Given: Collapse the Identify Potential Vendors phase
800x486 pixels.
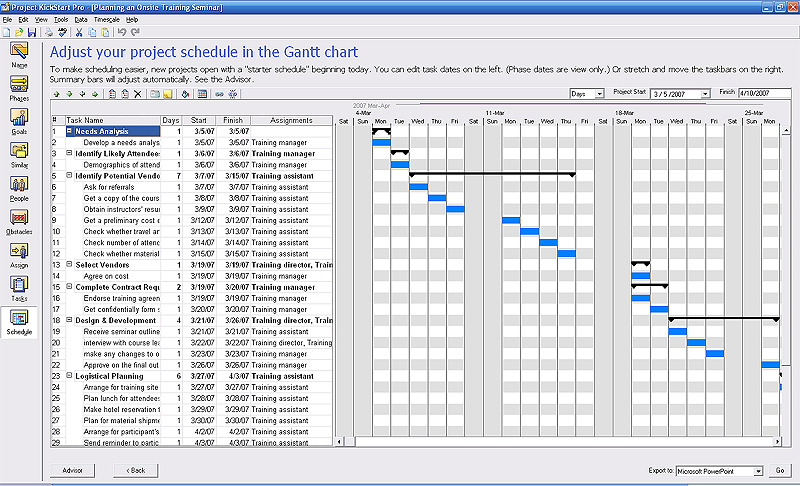Looking at the screenshot, I should [x=70, y=175].
